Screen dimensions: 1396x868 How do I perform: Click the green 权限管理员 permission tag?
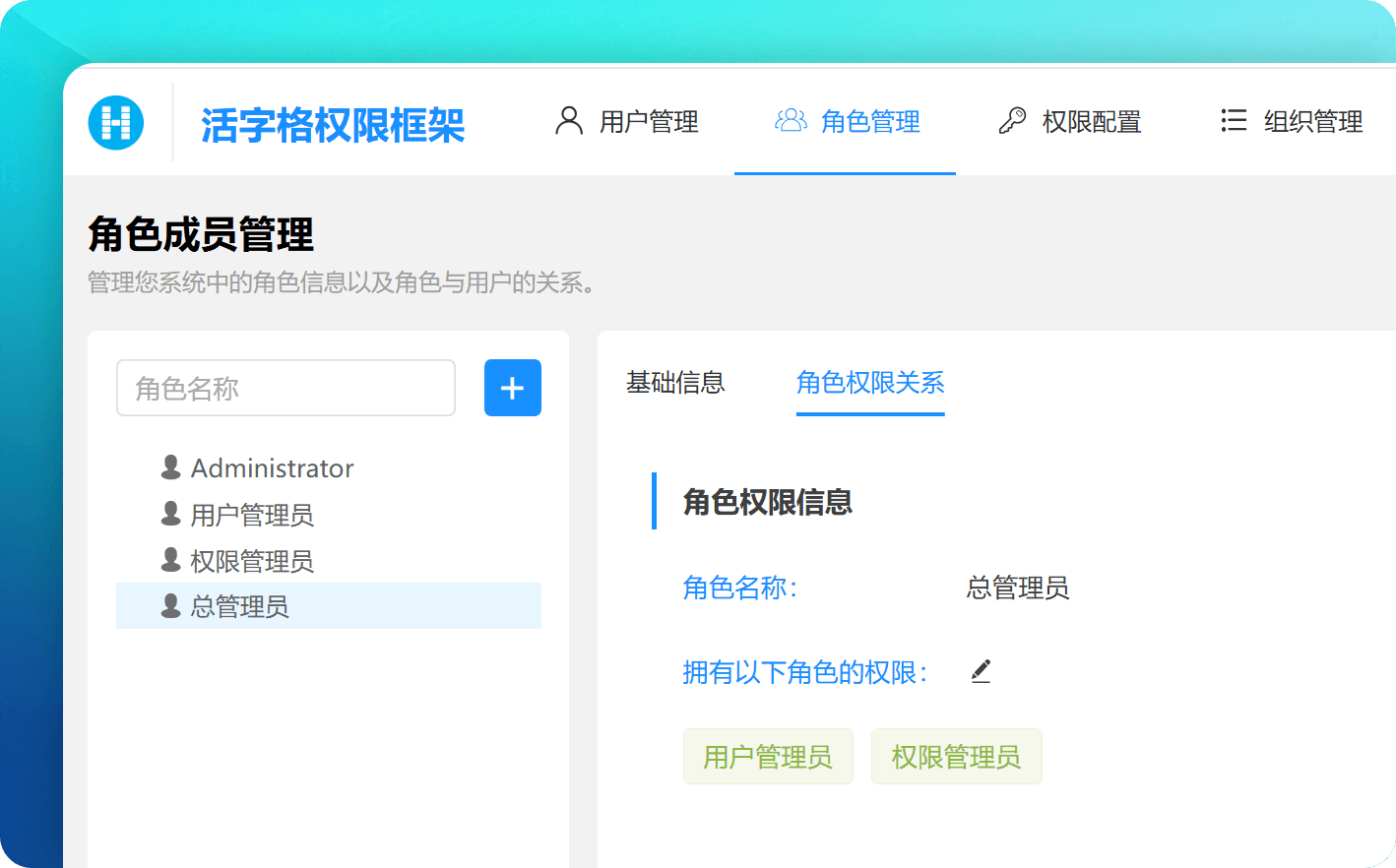956,757
